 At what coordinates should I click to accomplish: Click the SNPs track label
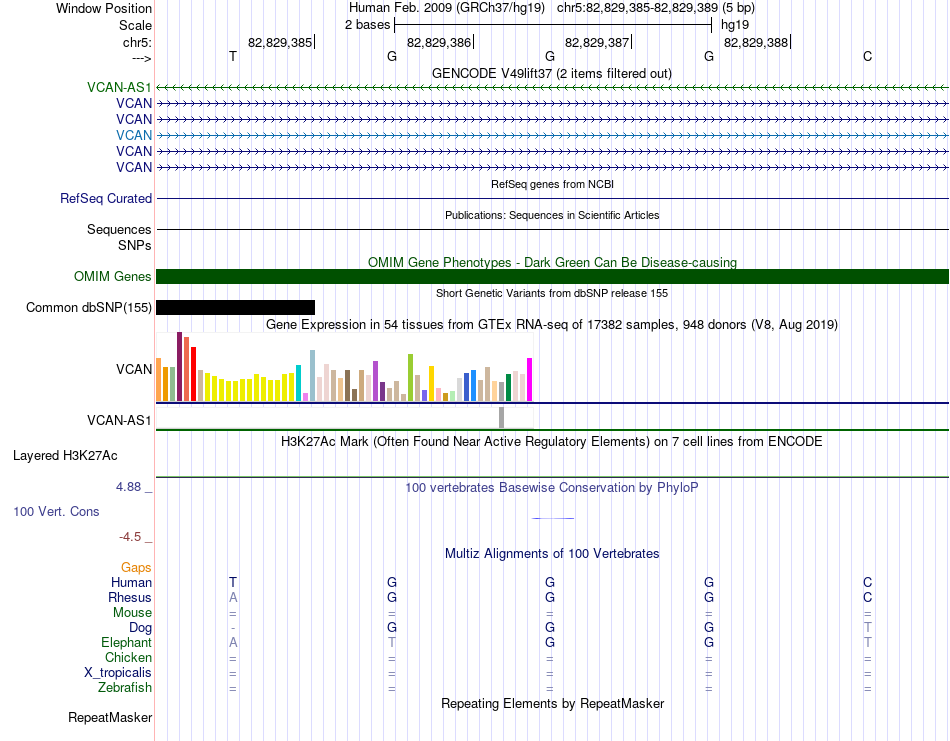click(135, 245)
